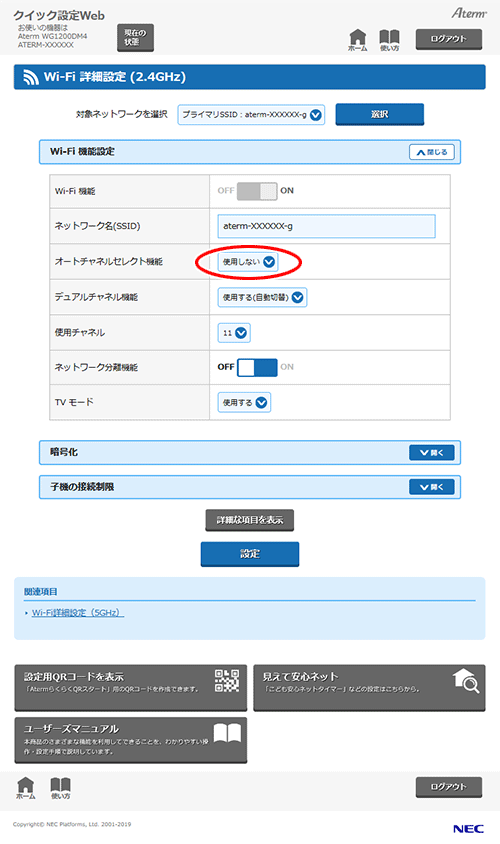The width and height of the screenshot is (500, 844).
Task: Click the footer home icon
Action: click(25, 788)
